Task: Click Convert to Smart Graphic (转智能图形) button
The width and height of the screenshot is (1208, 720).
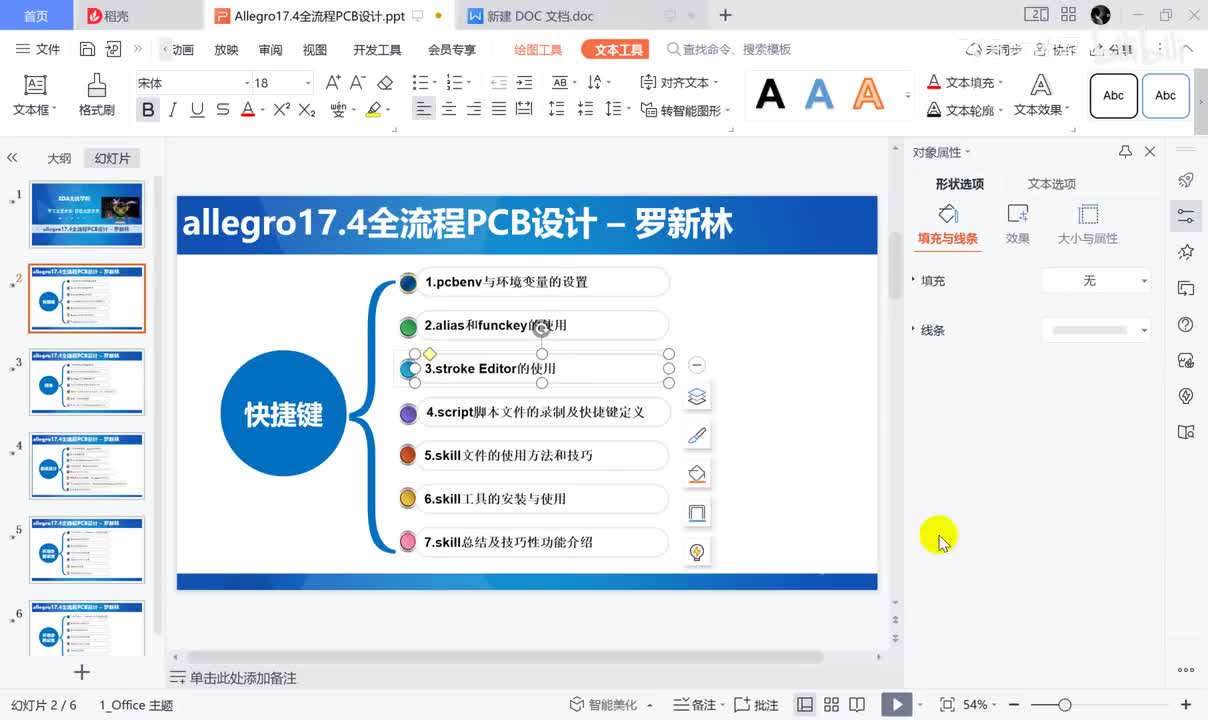Action: (686, 110)
